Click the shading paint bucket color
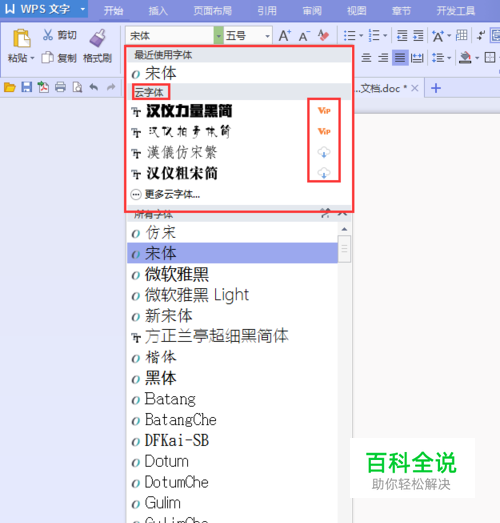 (465, 58)
